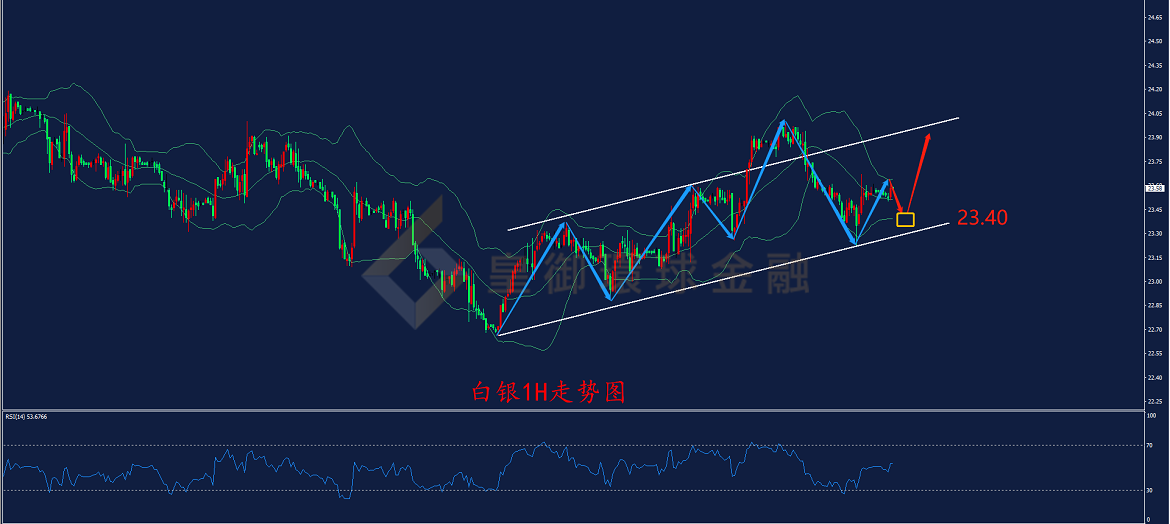Click the short red downward arrow
The height and width of the screenshot is (524, 1170).
(896, 196)
